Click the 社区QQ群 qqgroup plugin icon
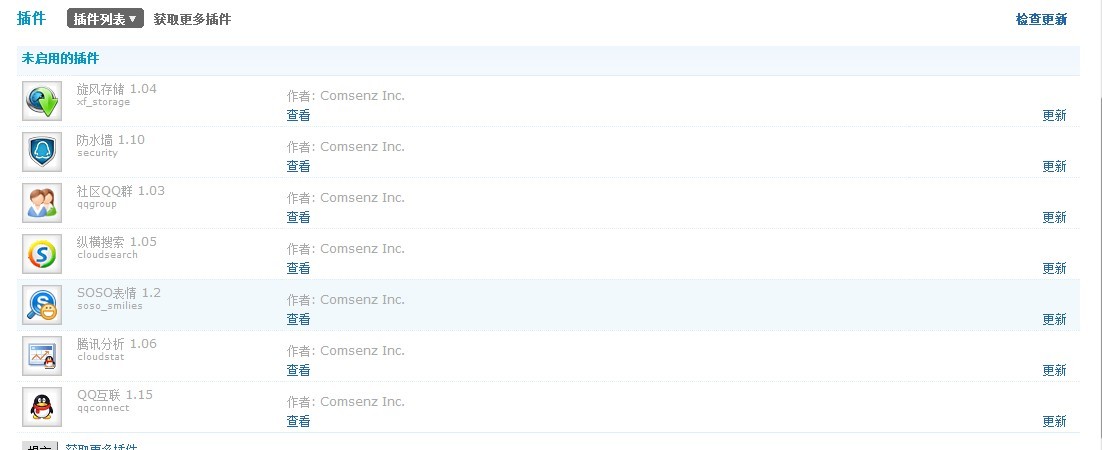Viewport: 1102px width, 450px height. tap(42, 203)
